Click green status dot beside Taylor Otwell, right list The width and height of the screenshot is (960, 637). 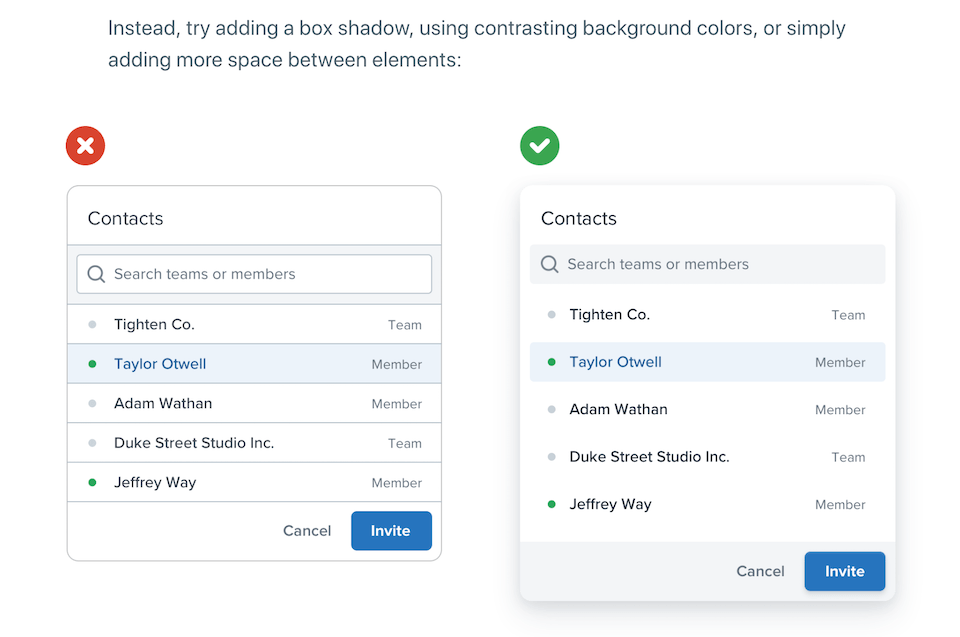[x=551, y=362]
